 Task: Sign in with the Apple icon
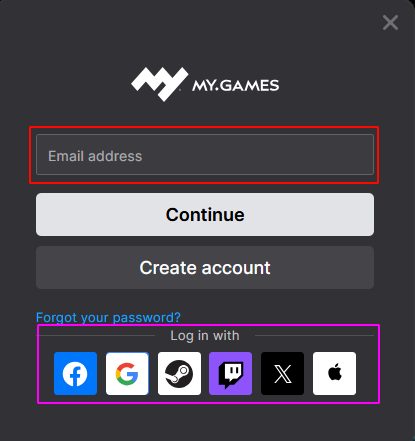click(x=334, y=373)
